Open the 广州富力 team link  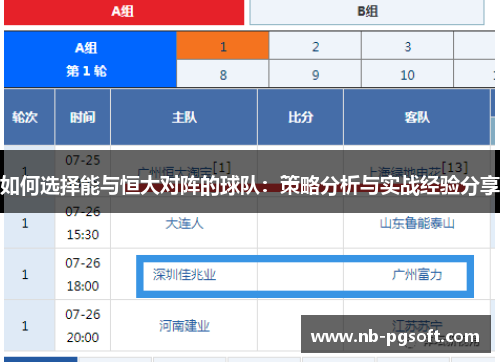(x=417, y=275)
